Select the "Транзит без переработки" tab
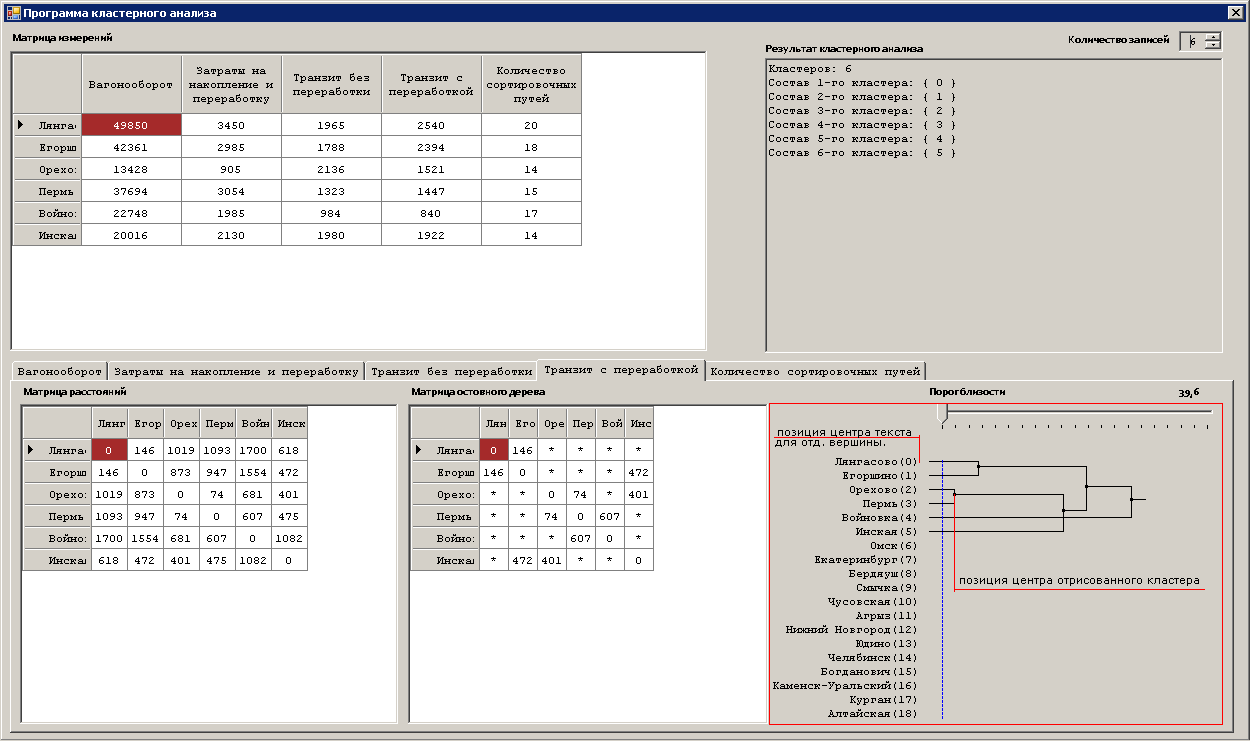 tap(450, 371)
